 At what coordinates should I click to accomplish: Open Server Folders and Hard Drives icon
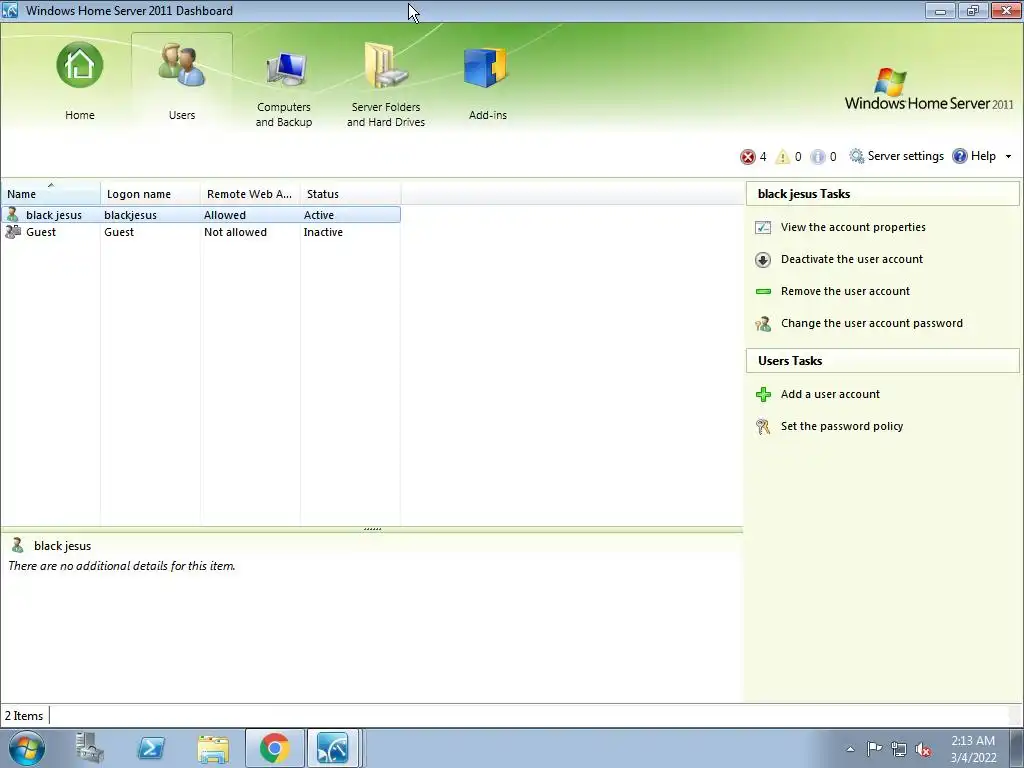click(x=386, y=65)
